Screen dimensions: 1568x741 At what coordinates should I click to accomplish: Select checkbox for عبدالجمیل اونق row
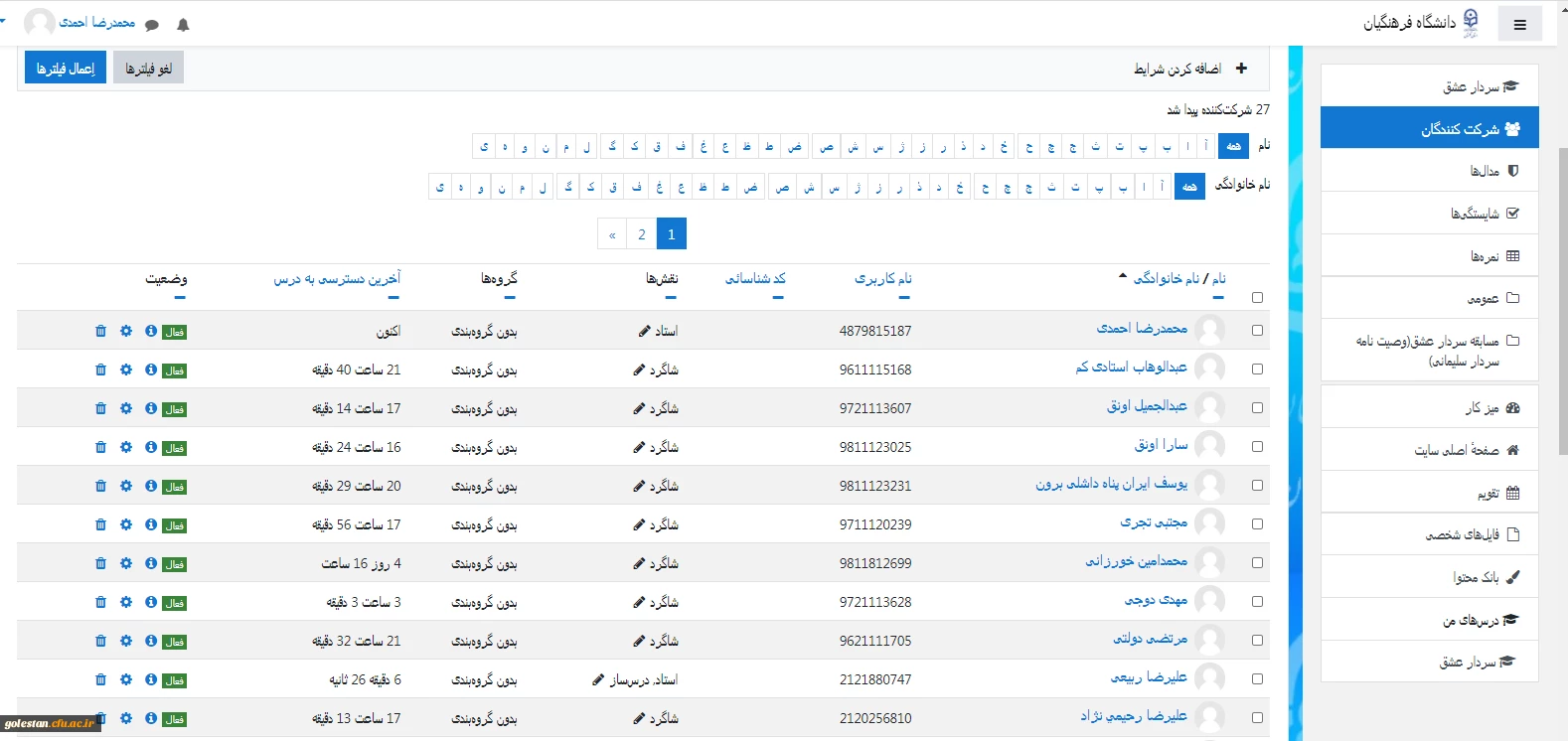click(1257, 408)
